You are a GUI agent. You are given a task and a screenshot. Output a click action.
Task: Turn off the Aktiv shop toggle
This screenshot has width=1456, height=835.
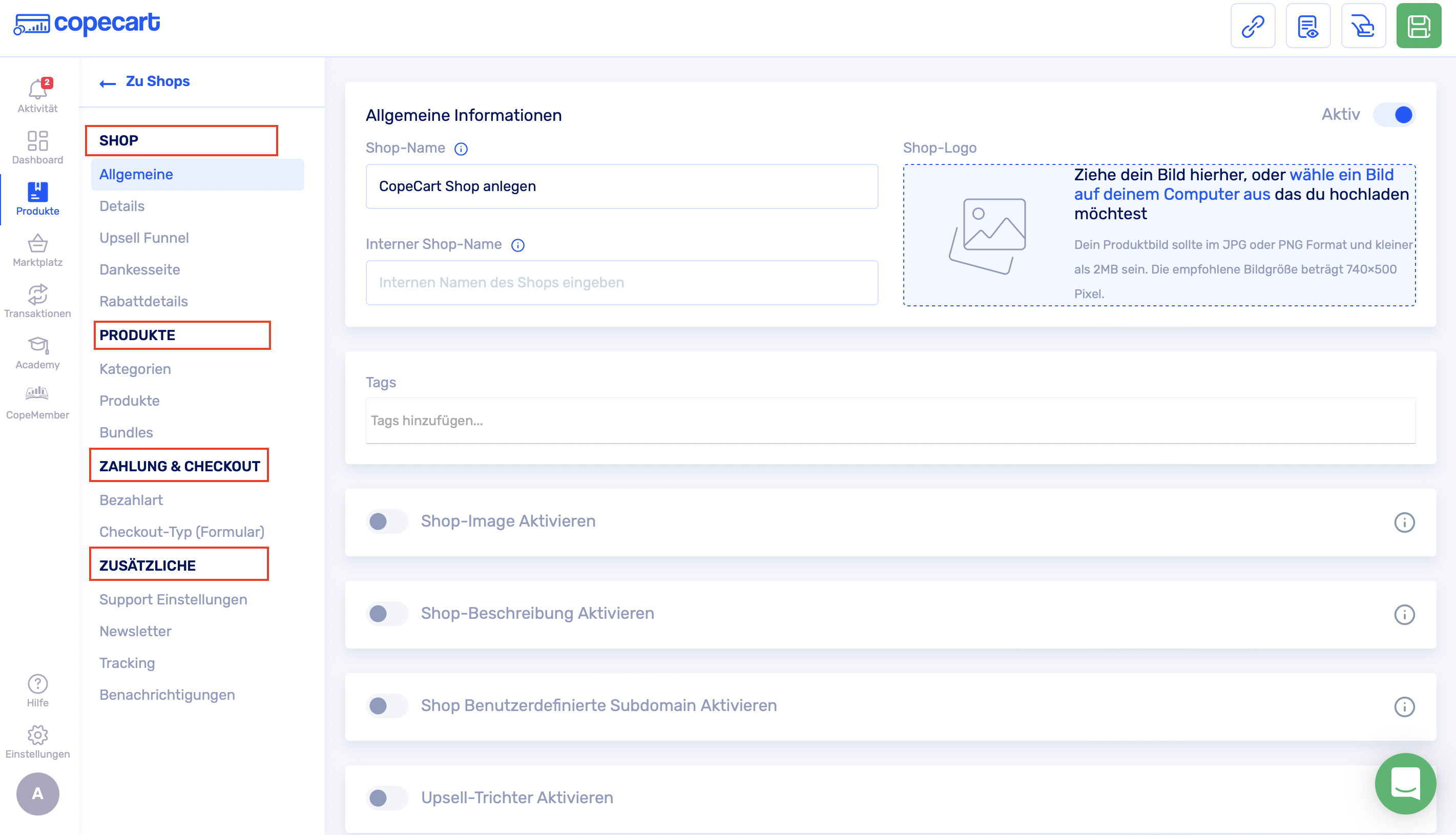click(1394, 115)
